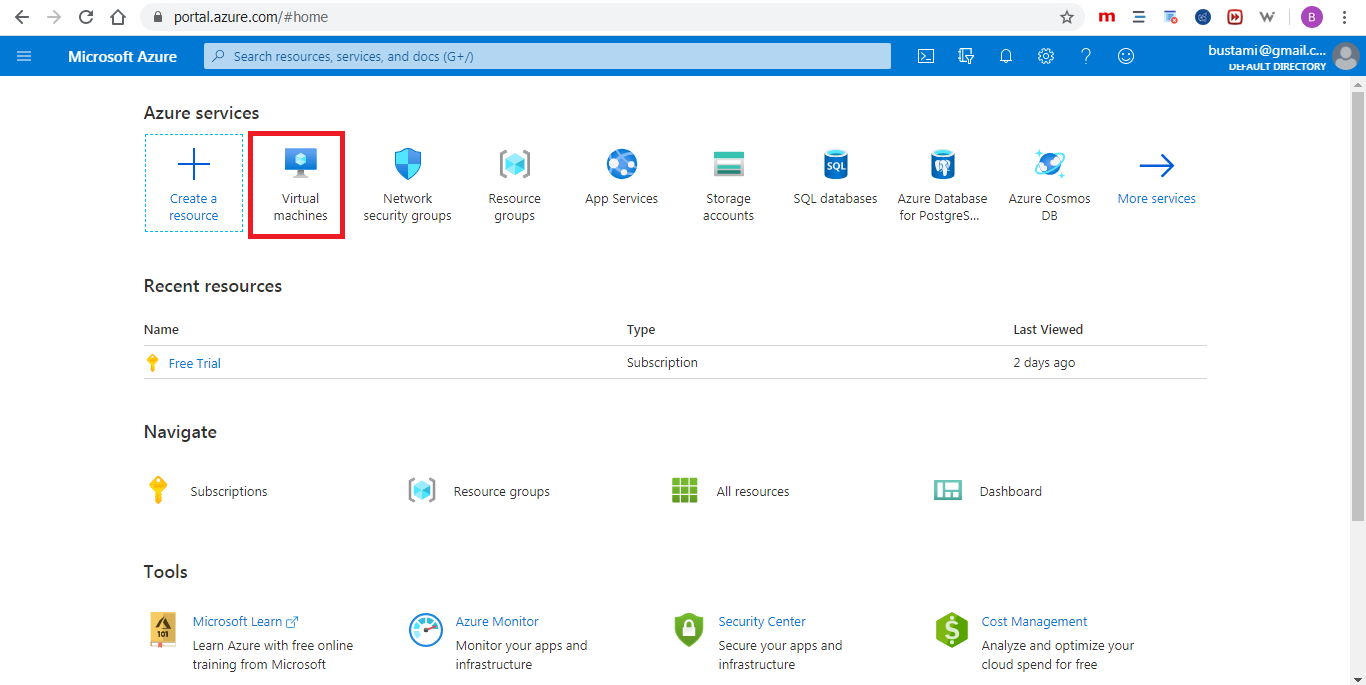Open Resource groups service icon in Azure services
This screenshot has height=685, width=1366.
(515, 164)
